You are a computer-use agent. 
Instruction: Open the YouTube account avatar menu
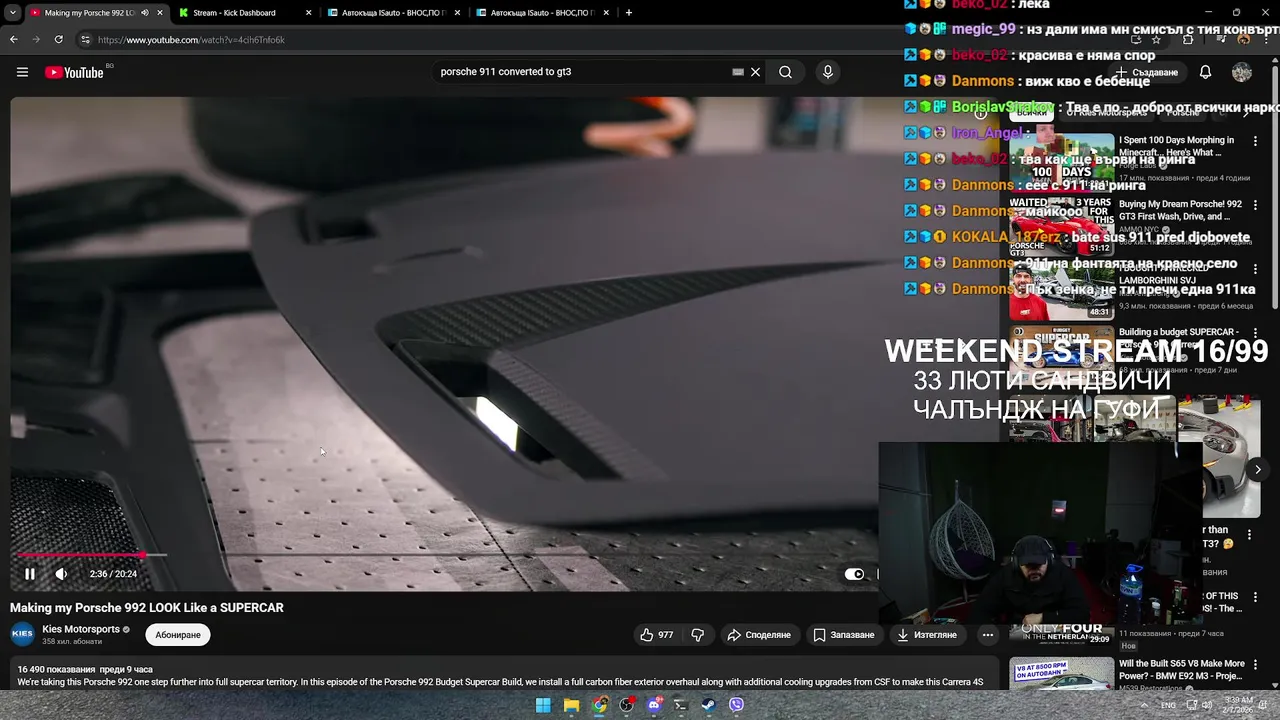pyautogui.click(x=1242, y=72)
